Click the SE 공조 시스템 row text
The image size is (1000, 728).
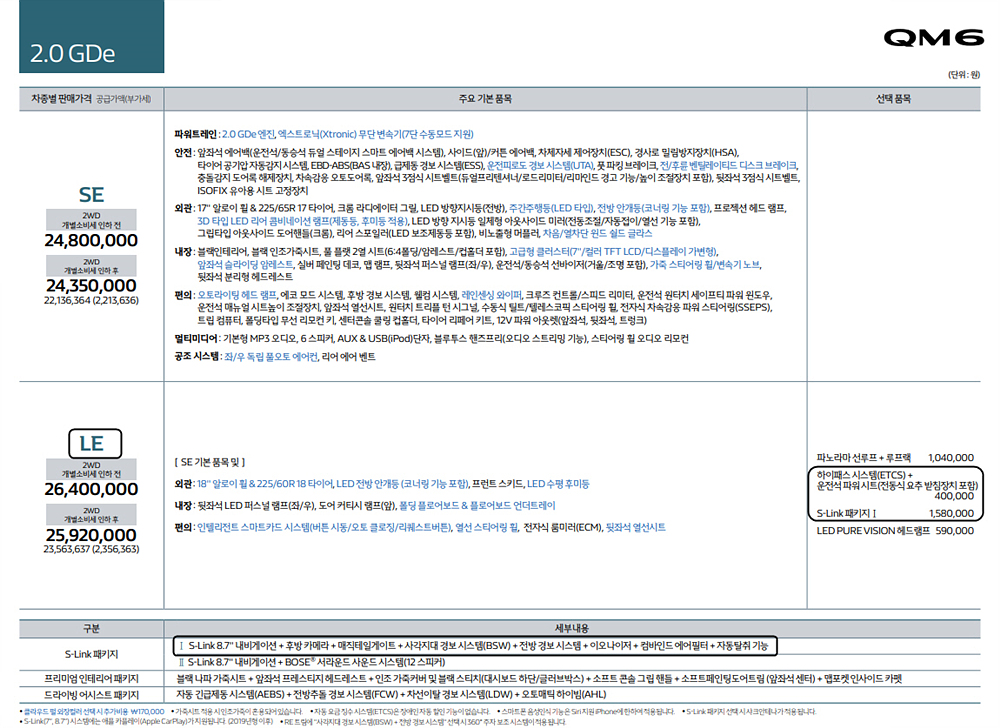point(275,356)
